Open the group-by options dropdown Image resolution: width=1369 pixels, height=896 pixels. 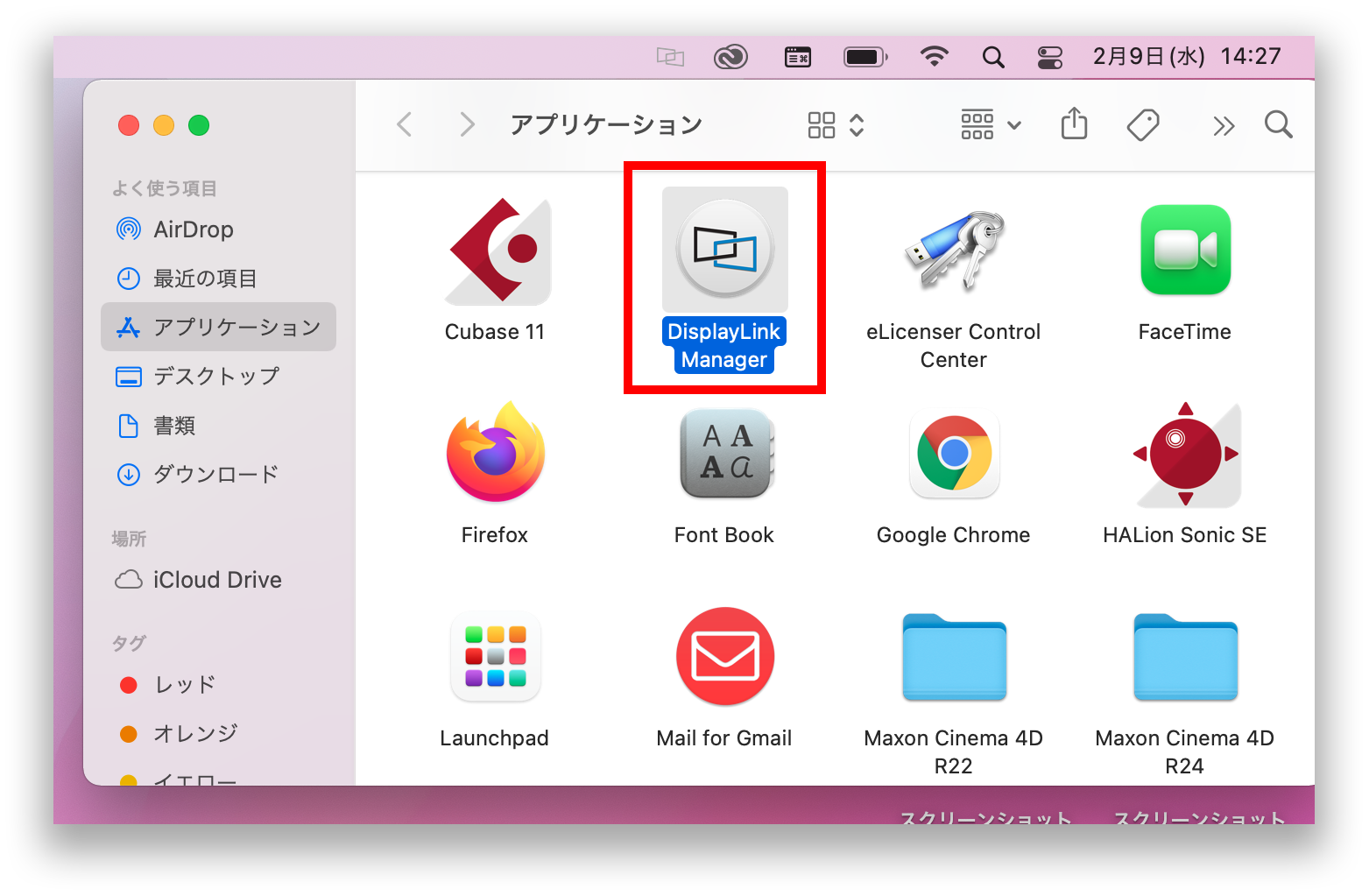coord(991,125)
